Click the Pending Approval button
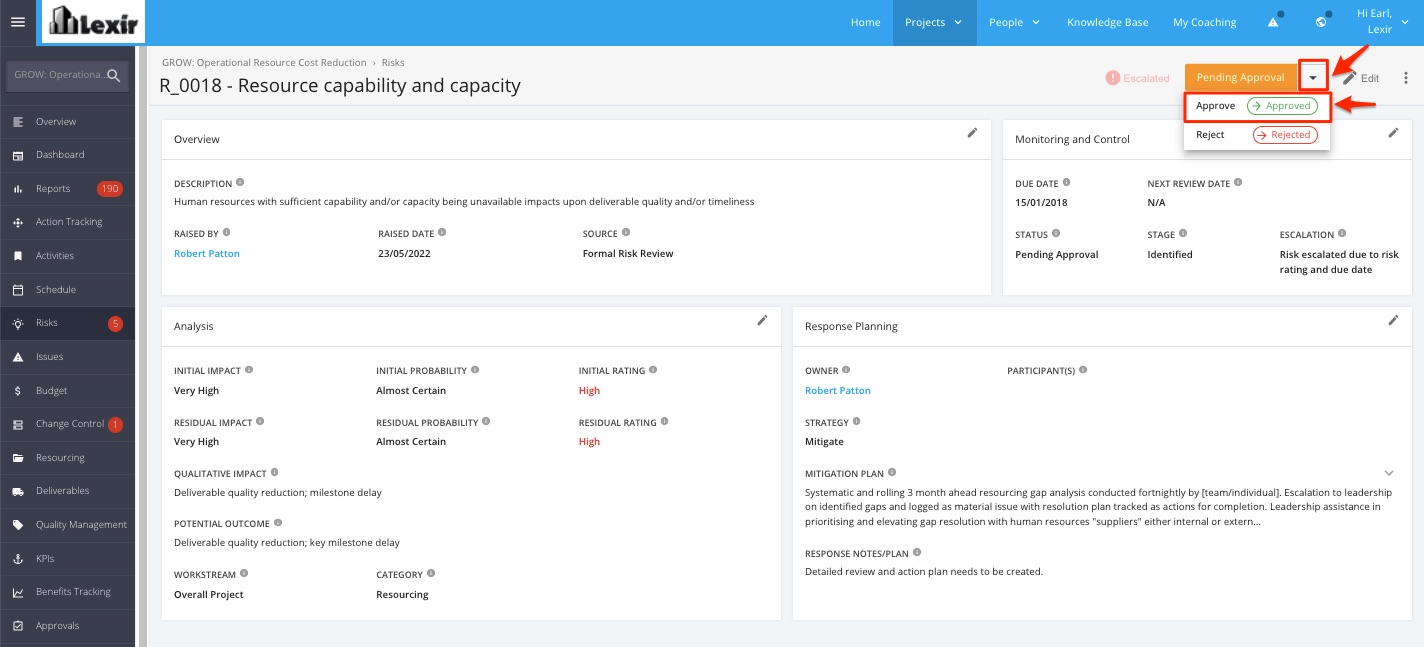This screenshot has width=1424, height=647. click(1241, 77)
